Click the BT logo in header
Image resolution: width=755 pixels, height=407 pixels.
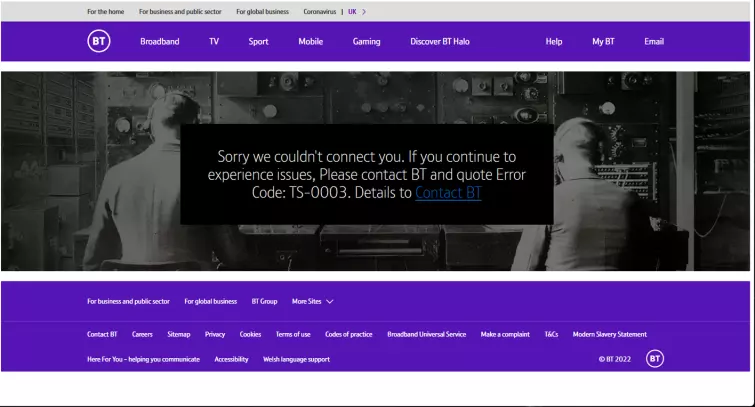click(99, 41)
